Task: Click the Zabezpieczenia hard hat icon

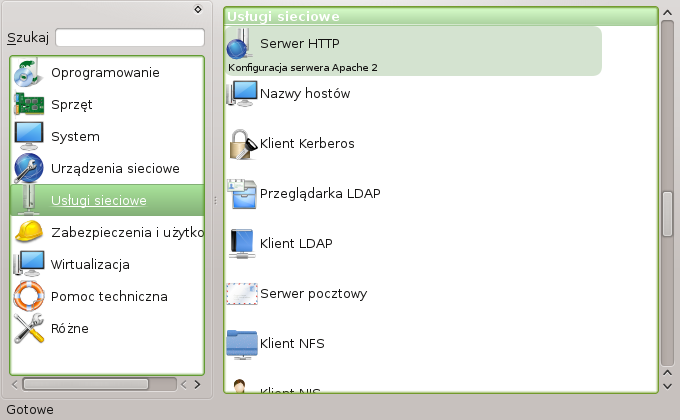Action: pos(29,232)
